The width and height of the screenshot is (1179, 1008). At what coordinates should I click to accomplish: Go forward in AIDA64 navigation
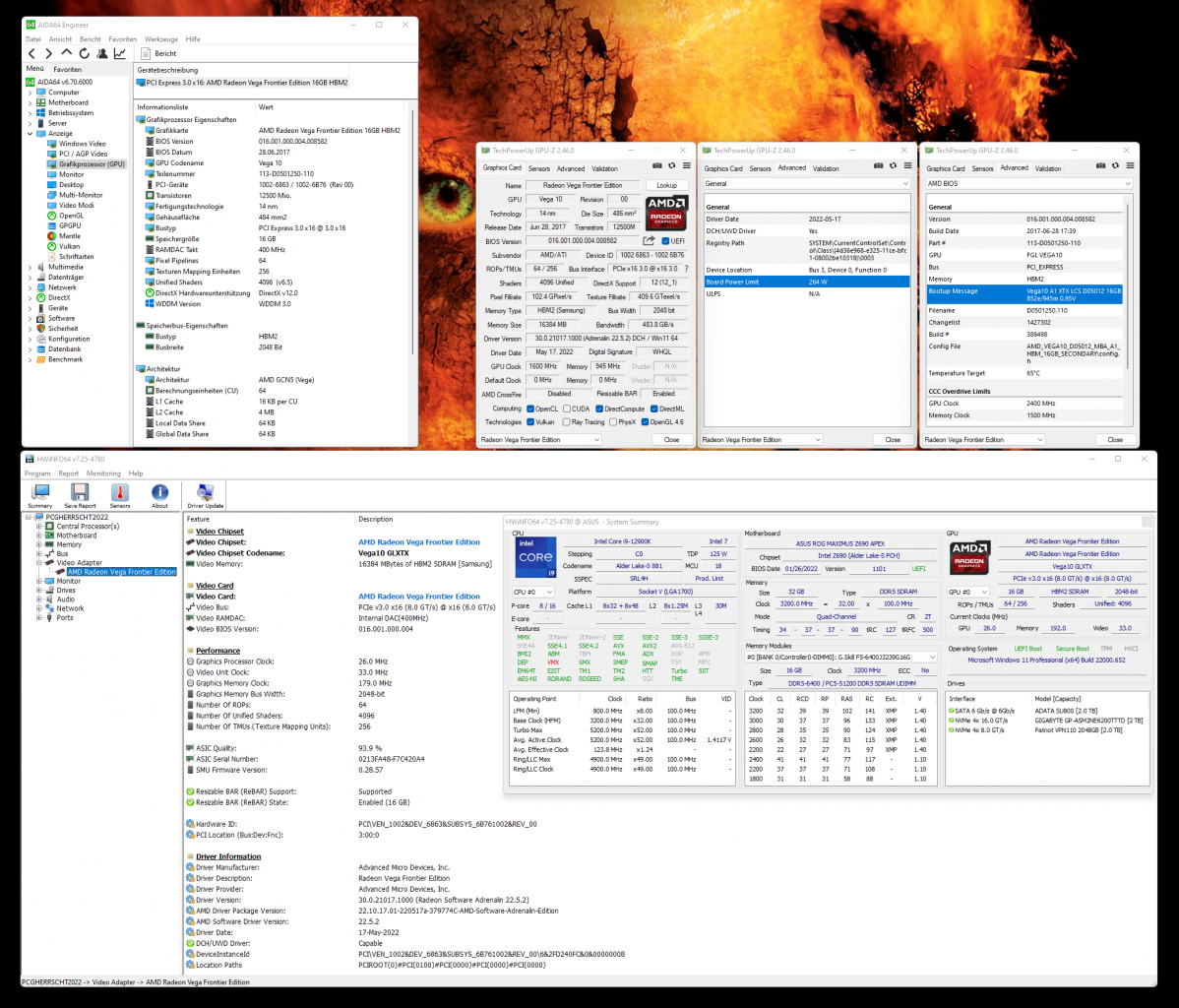(x=49, y=53)
